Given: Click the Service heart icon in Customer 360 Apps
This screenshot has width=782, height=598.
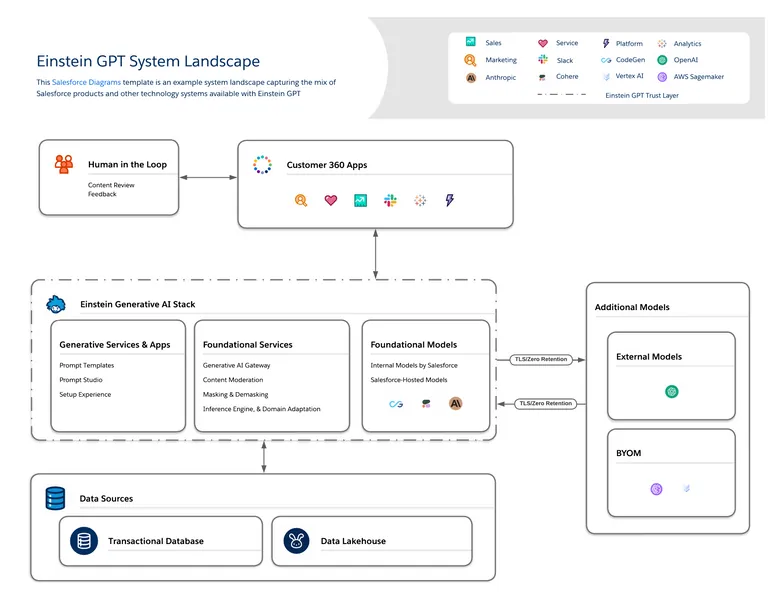Looking at the screenshot, I should 331,200.
